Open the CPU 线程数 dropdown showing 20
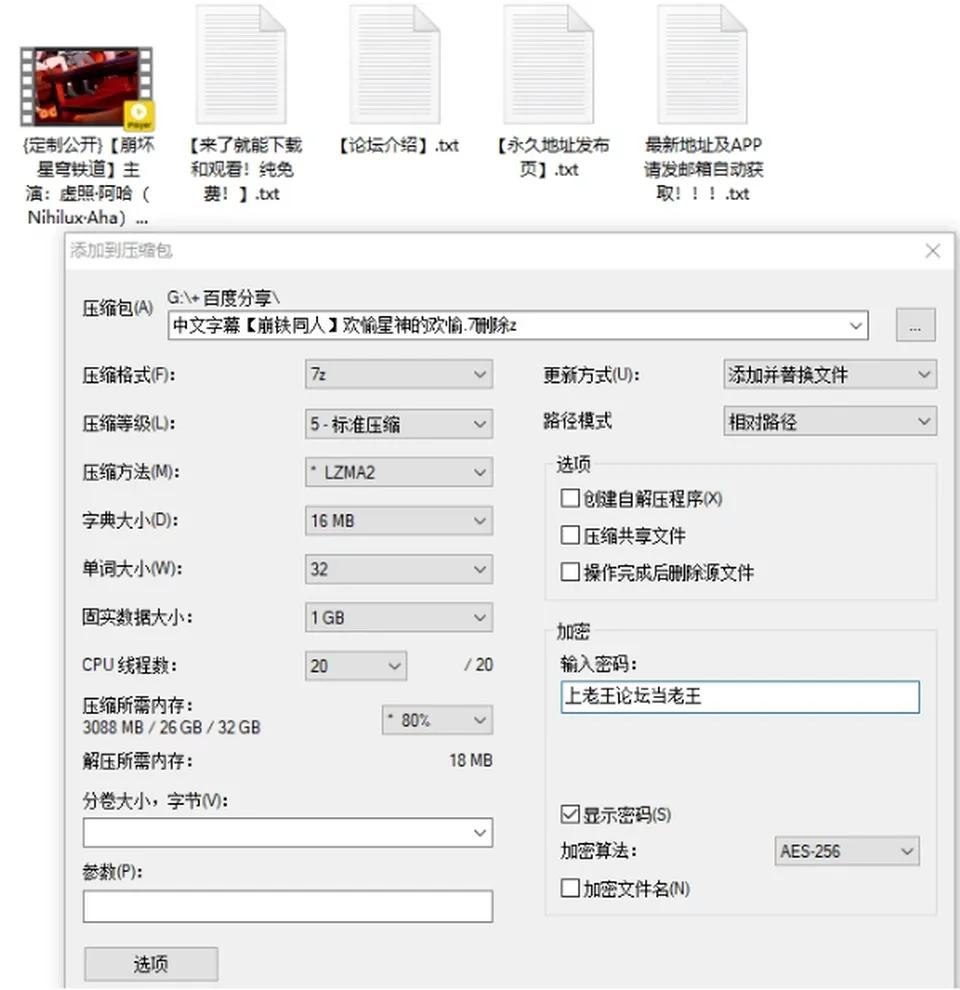Image resolution: width=960 pixels, height=990 pixels. (x=356, y=665)
